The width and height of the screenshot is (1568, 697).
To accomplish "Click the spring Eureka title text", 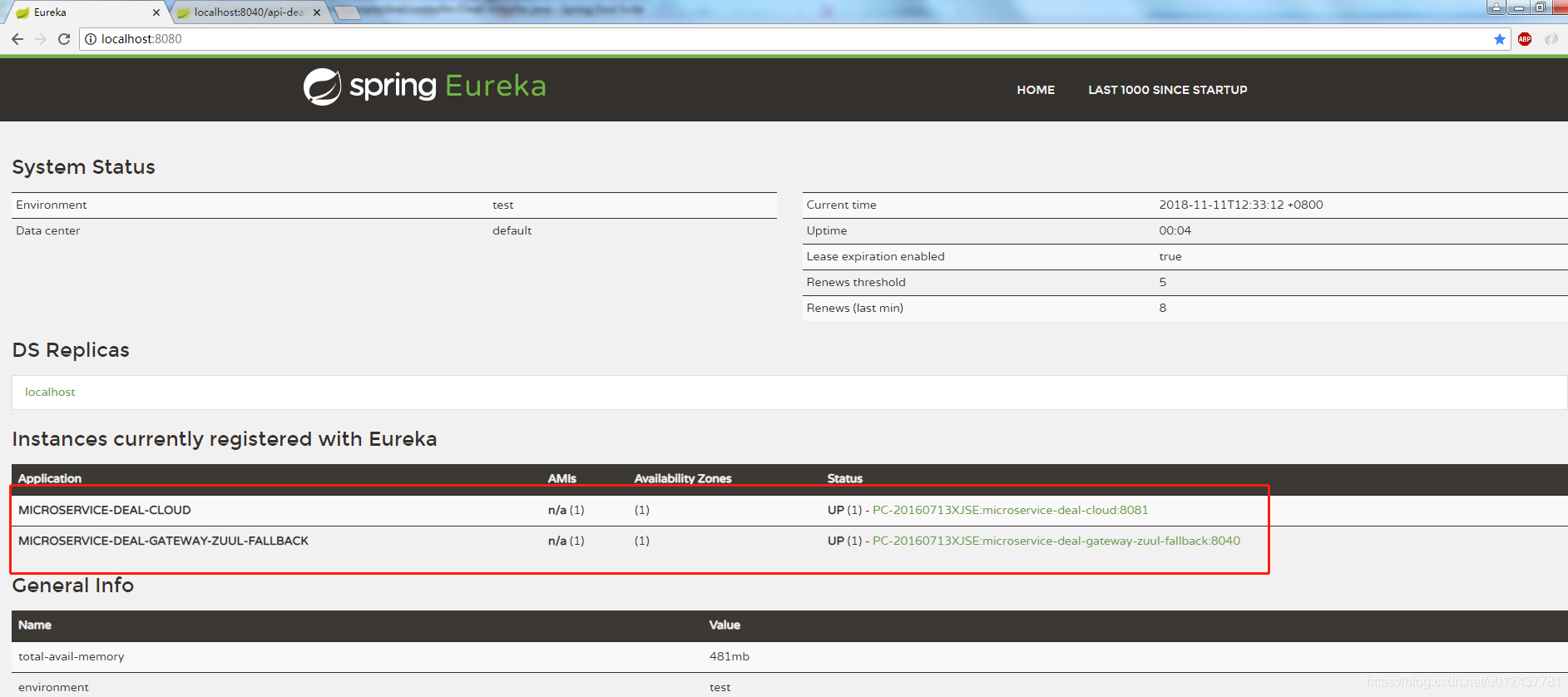I will tap(448, 87).
